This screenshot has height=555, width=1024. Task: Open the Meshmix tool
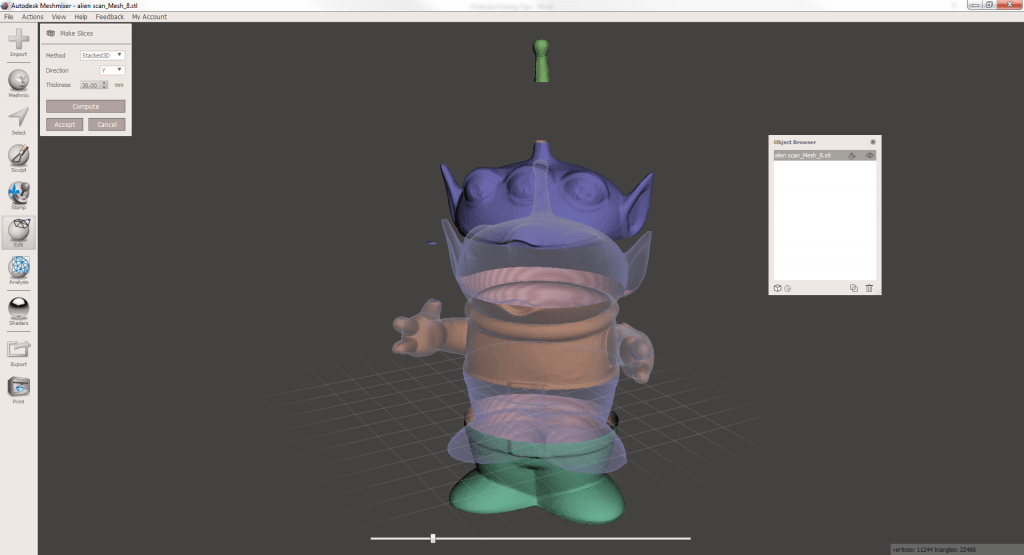18,82
